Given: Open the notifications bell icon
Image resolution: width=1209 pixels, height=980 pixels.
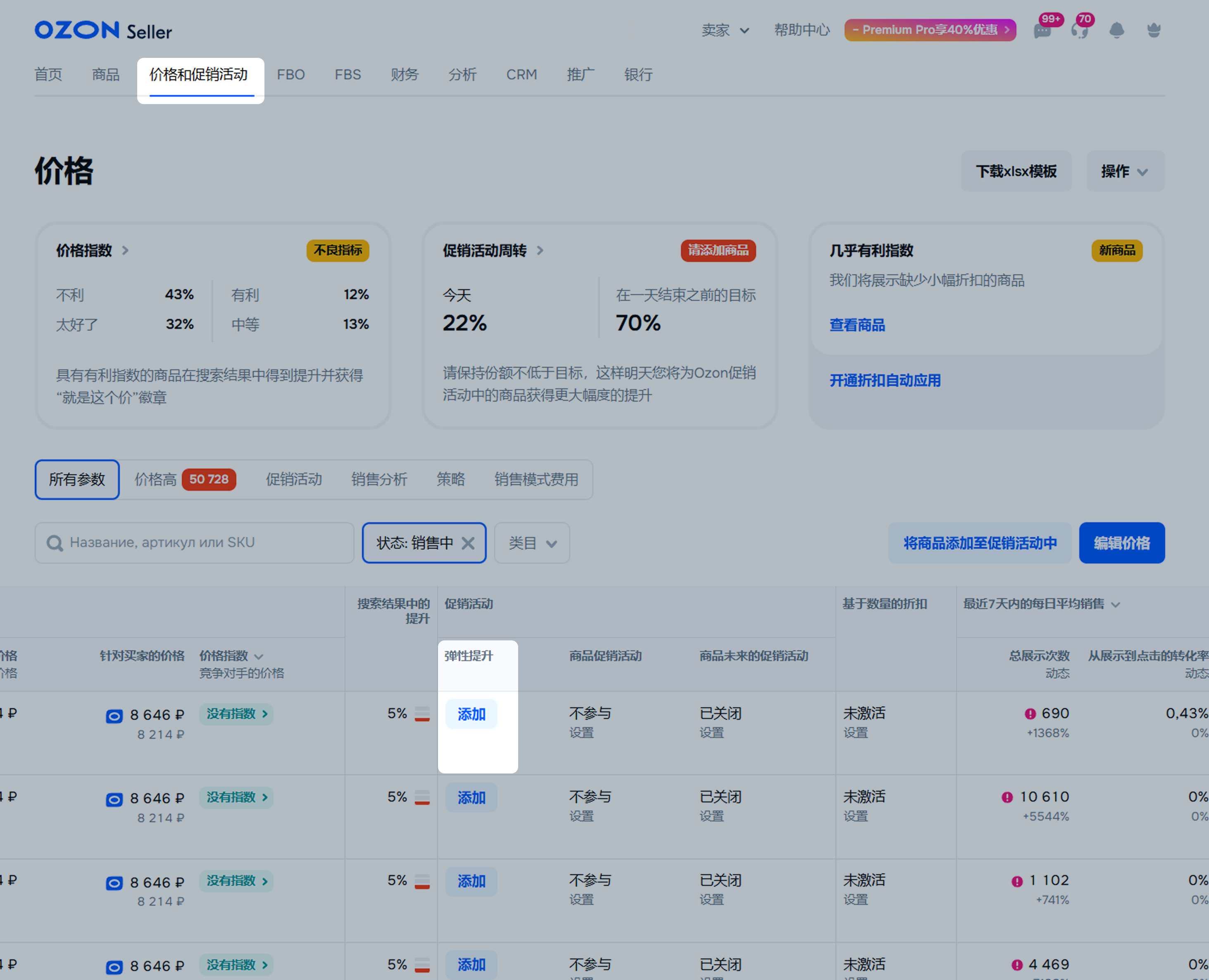Looking at the screenshot, I should (x=1116, y=31).
